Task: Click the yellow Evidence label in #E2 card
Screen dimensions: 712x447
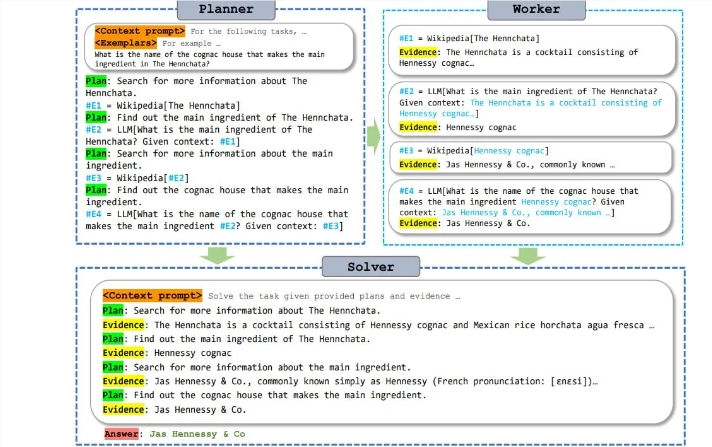Action: (x=418, y=127)
